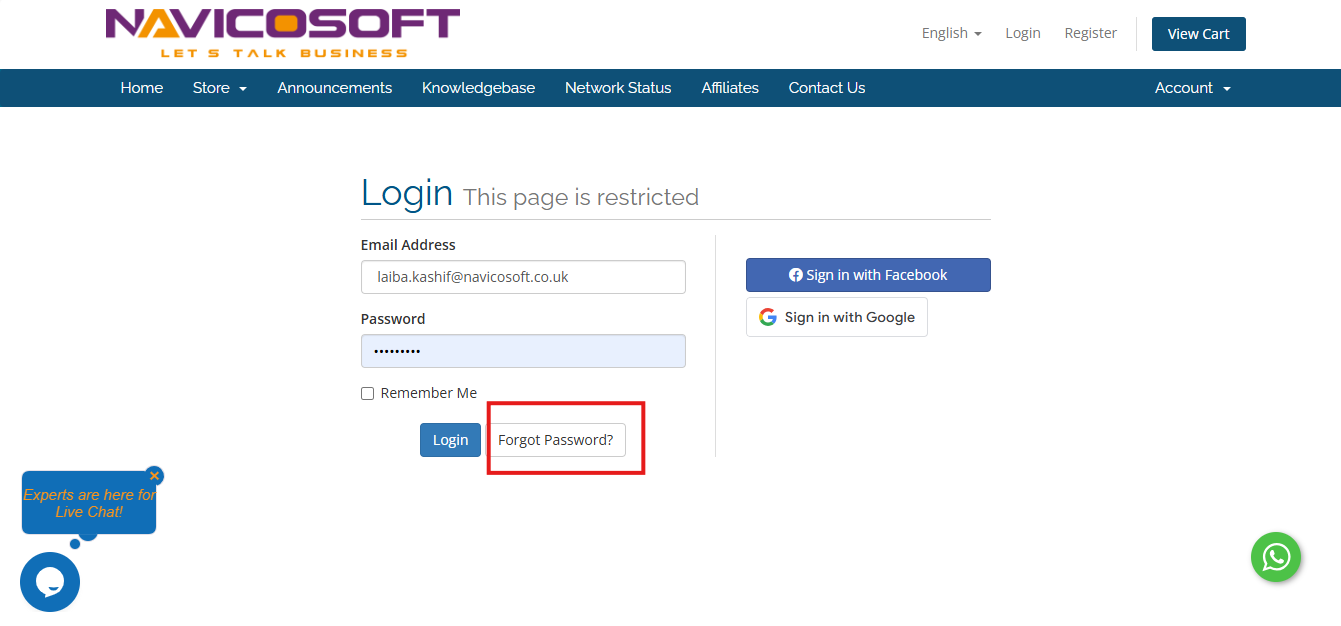Open the live chat bubble icon

(50, 582)
